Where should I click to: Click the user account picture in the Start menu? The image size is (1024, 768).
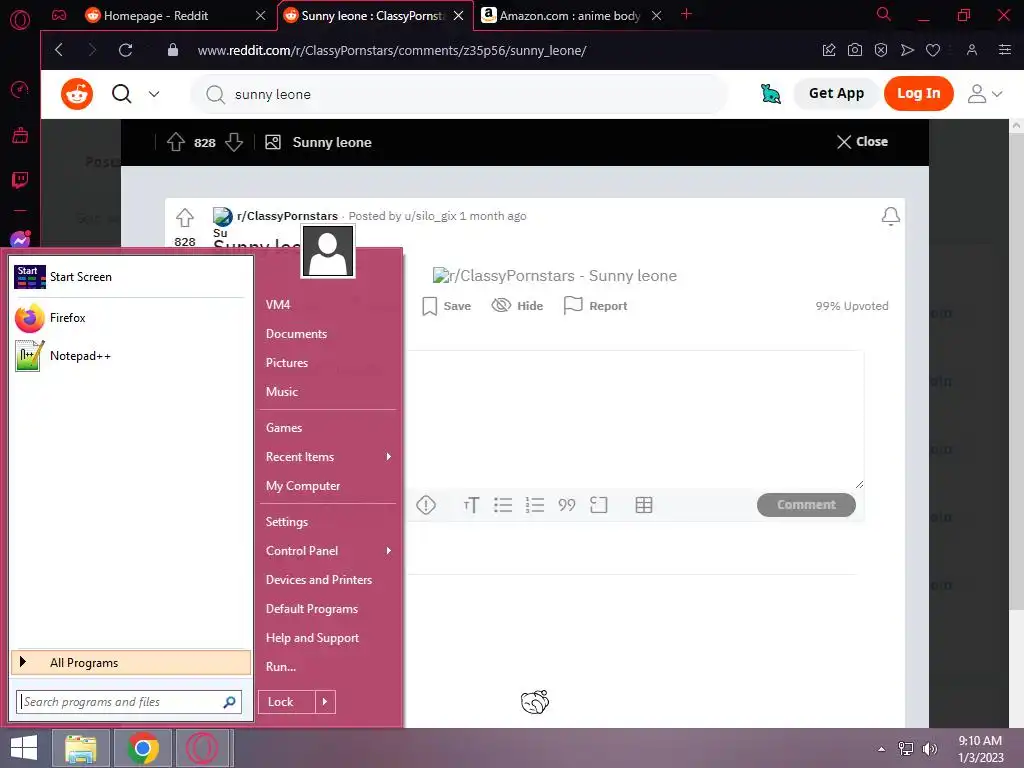point(328,251)
